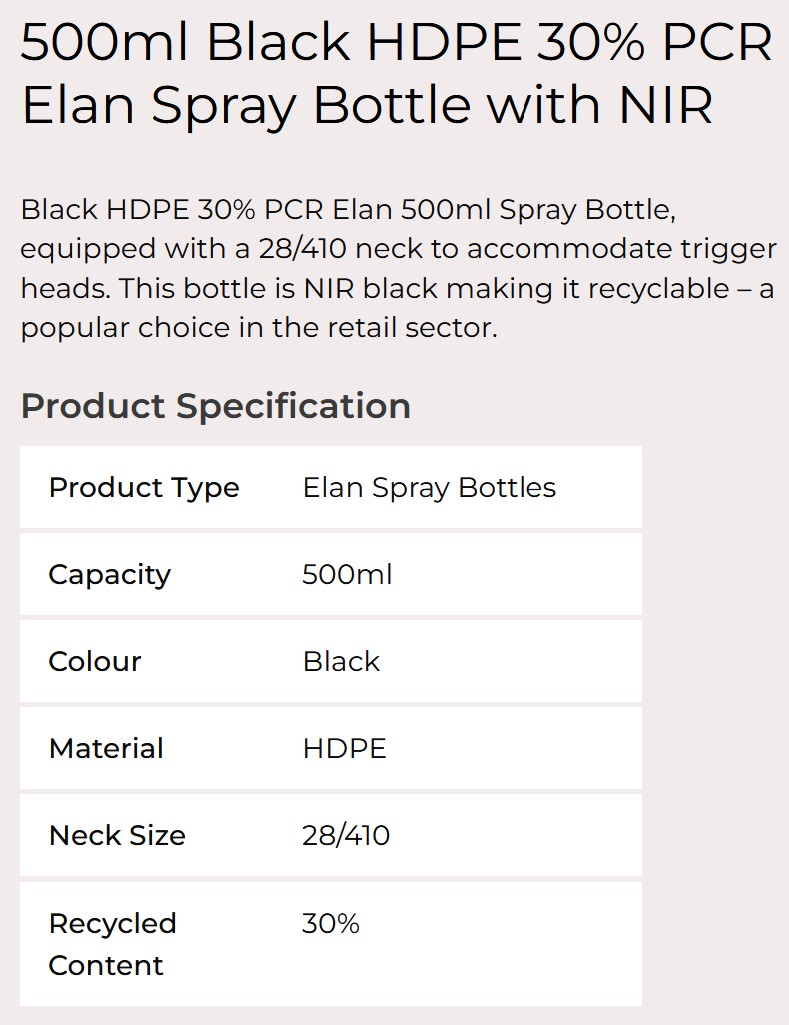789x1025 pixels.
Task: Click the product title heading
Action: click(397, 73)
